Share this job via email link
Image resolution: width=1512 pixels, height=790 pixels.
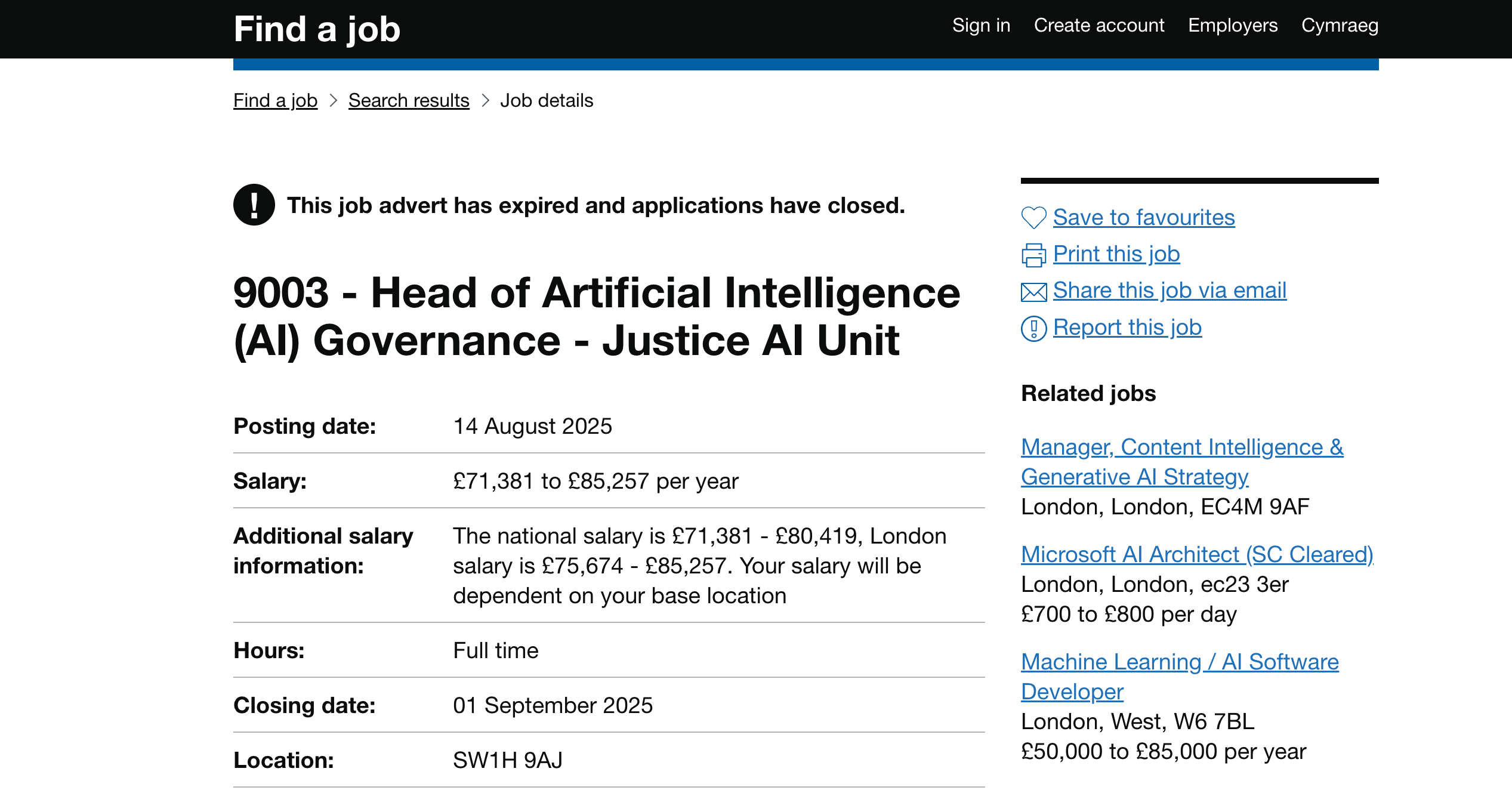click(1169, 291)
